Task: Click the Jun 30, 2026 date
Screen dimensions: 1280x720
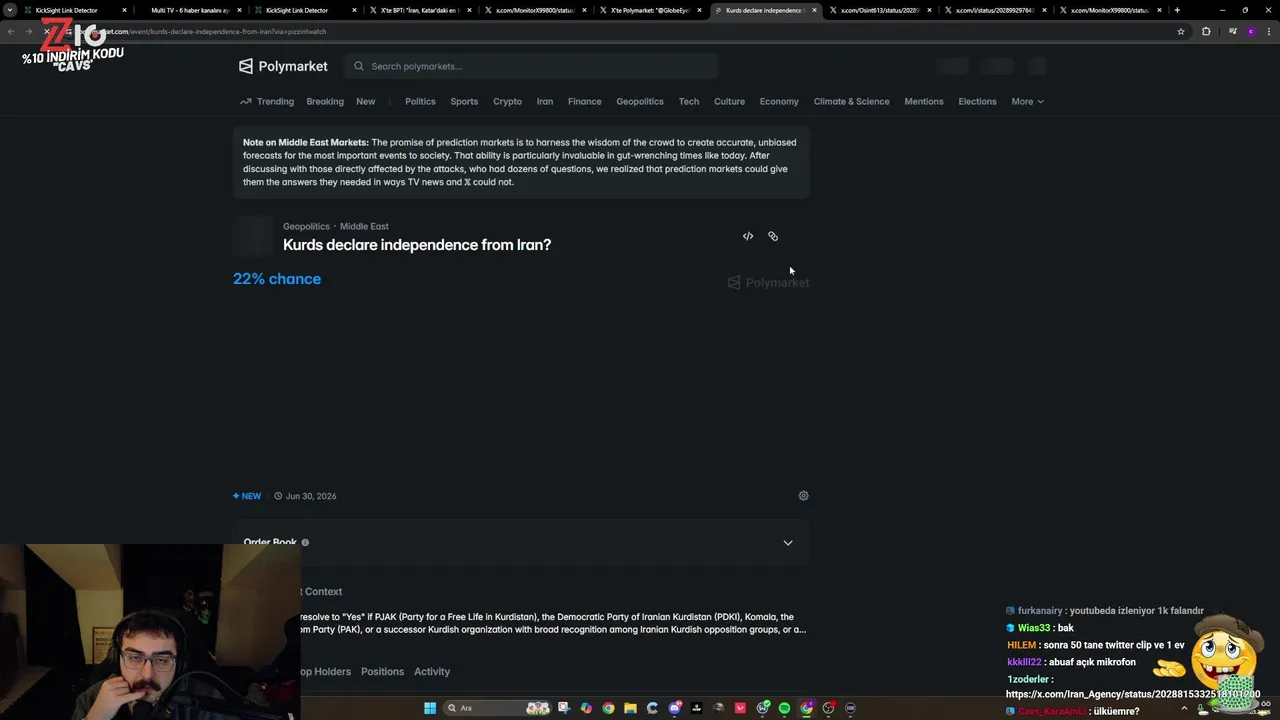Action: click(x=311, y=496)
